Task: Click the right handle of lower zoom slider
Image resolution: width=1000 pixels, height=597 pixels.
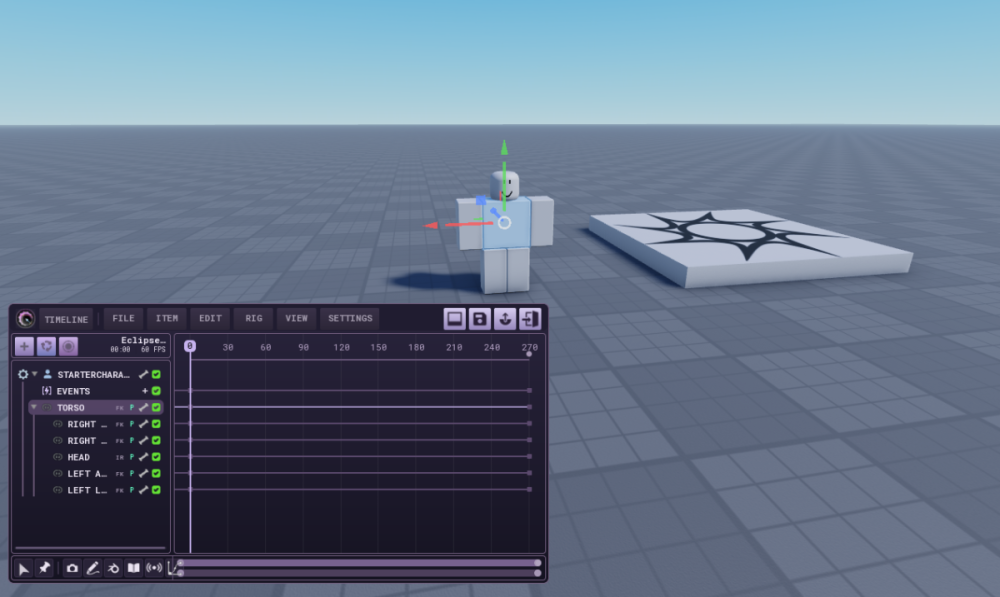Action: click(x=538, y=573)
